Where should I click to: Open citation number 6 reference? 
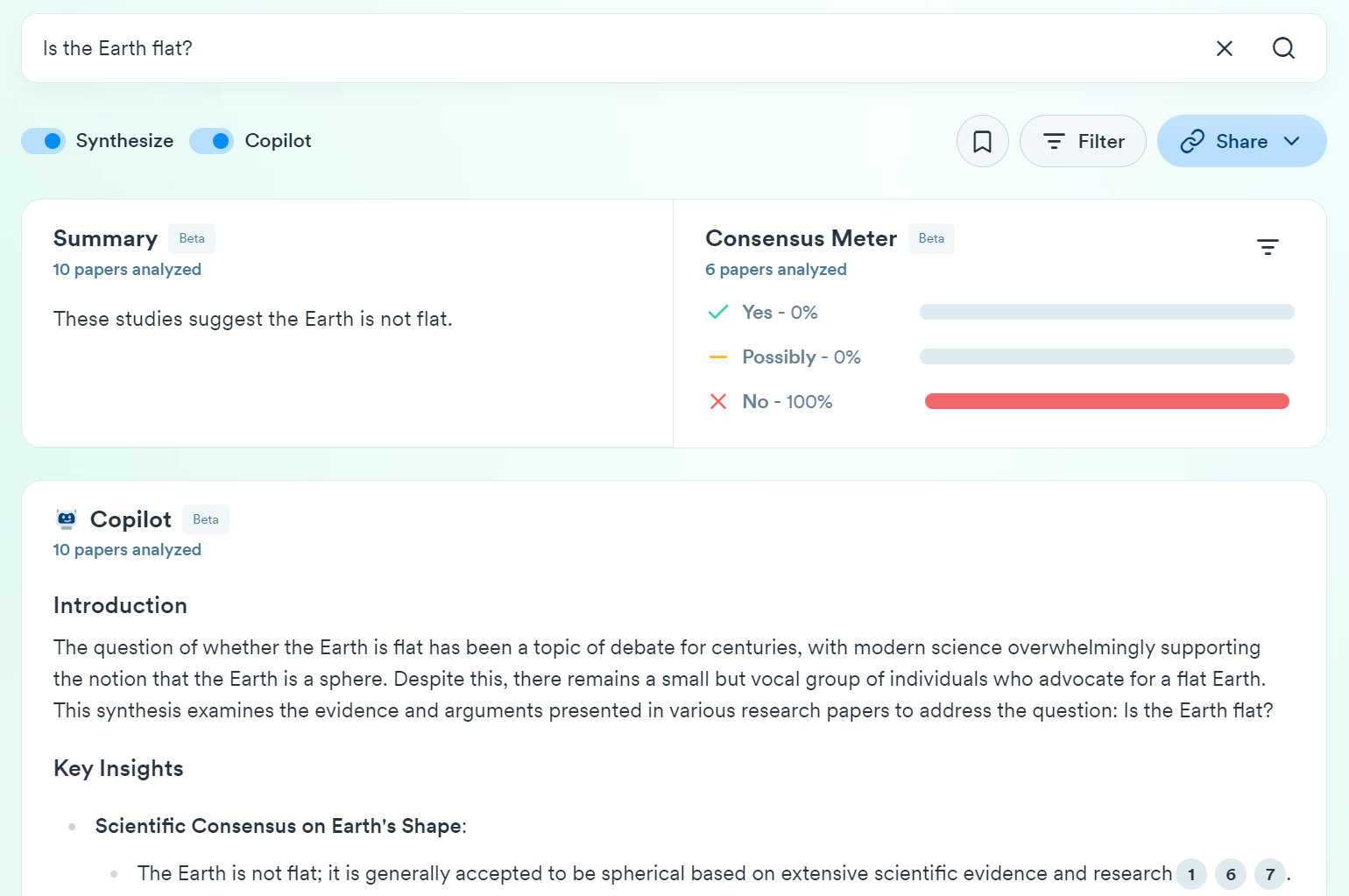pyautogui.click(x=1230, y=874)
